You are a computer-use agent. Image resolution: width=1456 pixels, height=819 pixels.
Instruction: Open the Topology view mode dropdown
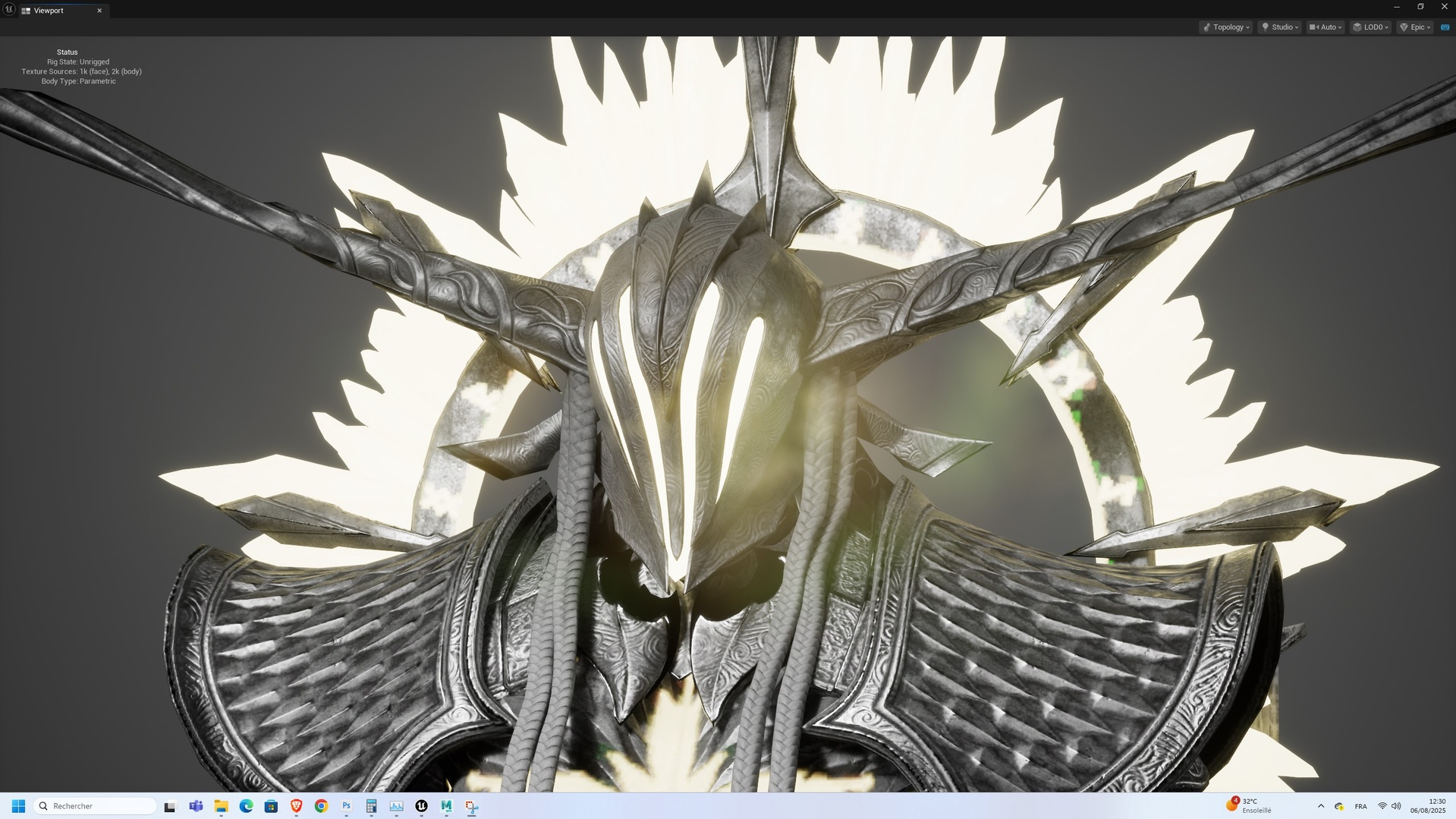point(1225,27)
